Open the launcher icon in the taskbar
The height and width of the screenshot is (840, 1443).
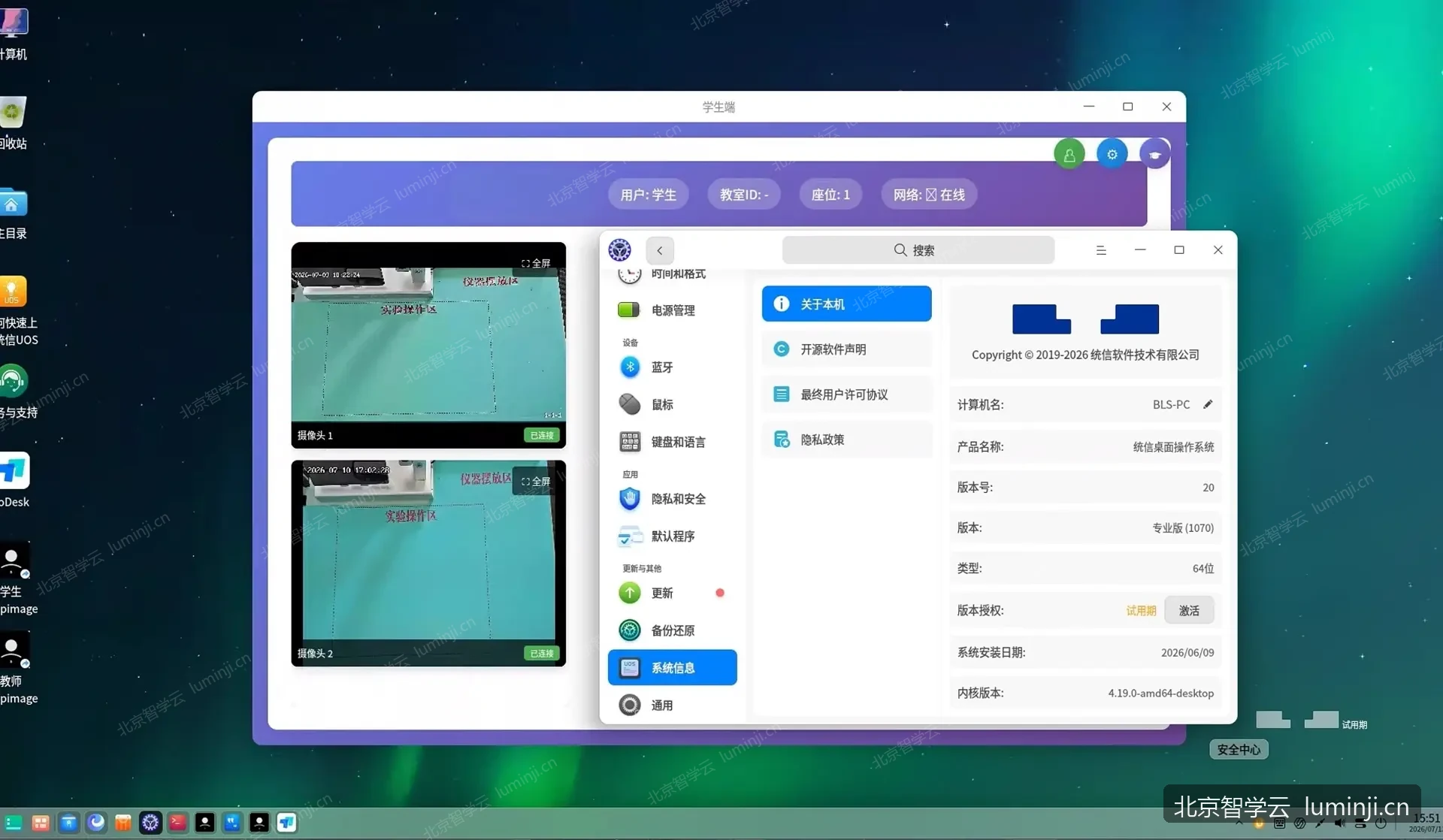13,823
